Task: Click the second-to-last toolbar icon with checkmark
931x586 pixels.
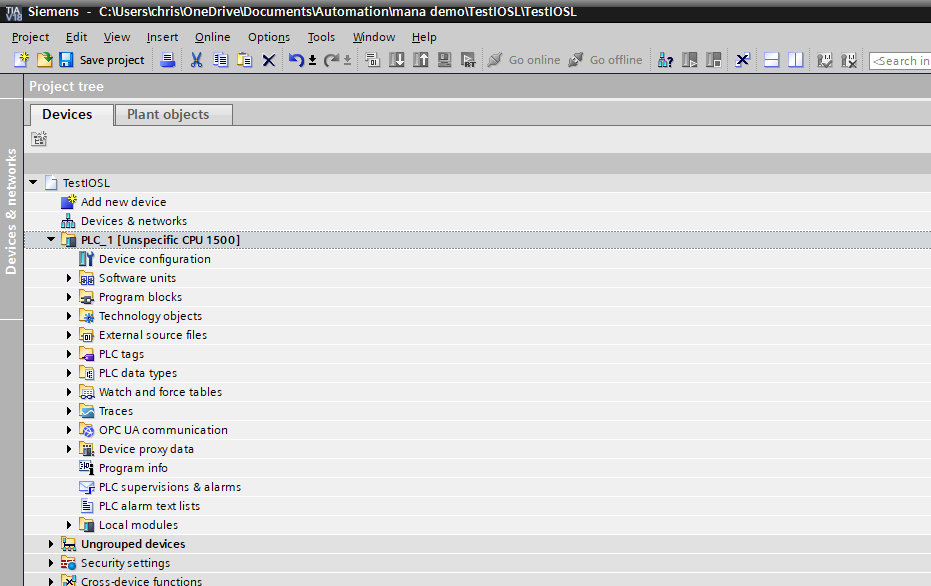Action: pyautogui.click(x=825, y=59)
